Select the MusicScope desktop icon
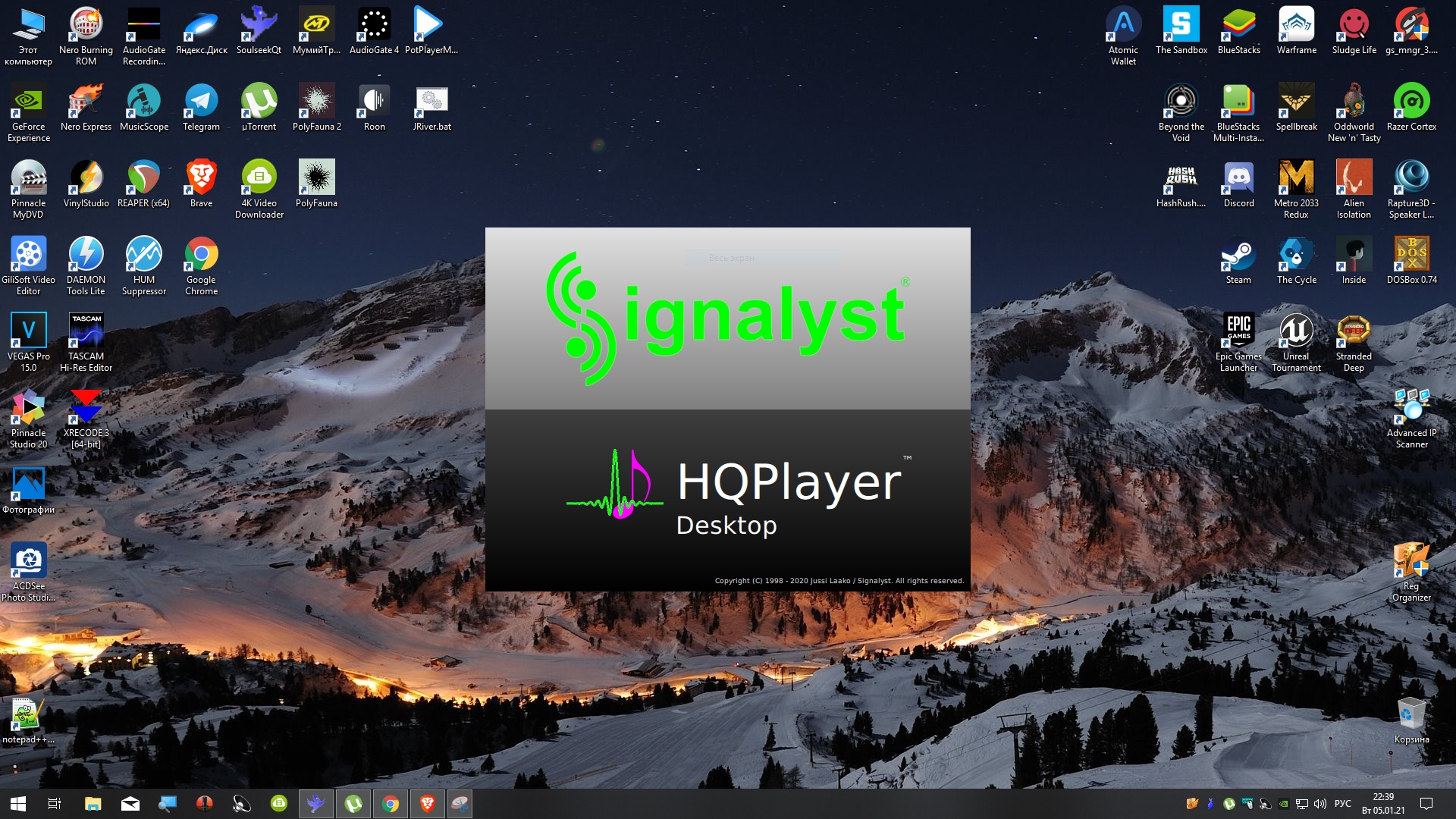Image resolution: width=1456 pixels, height=819 pixels. coord(143,107)
